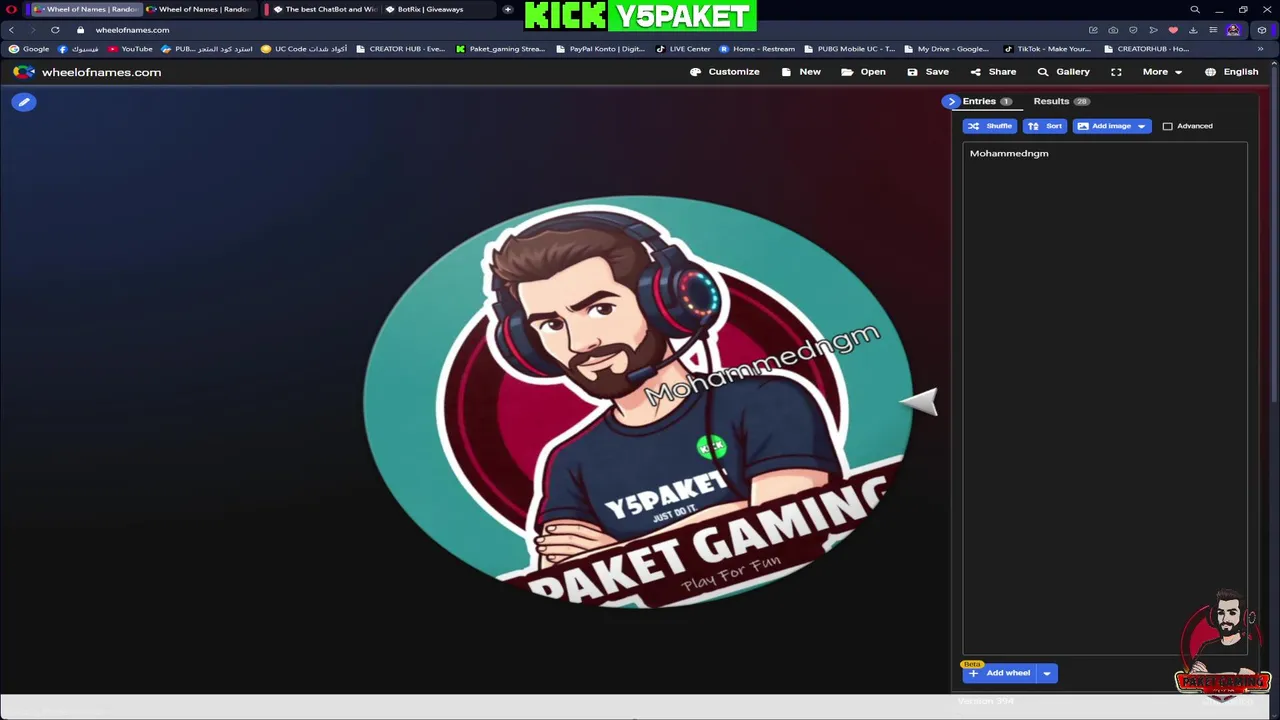Collapse the entries panel with blue arrow
This screenshot has width=1280, height=720.
click(951, 101)
